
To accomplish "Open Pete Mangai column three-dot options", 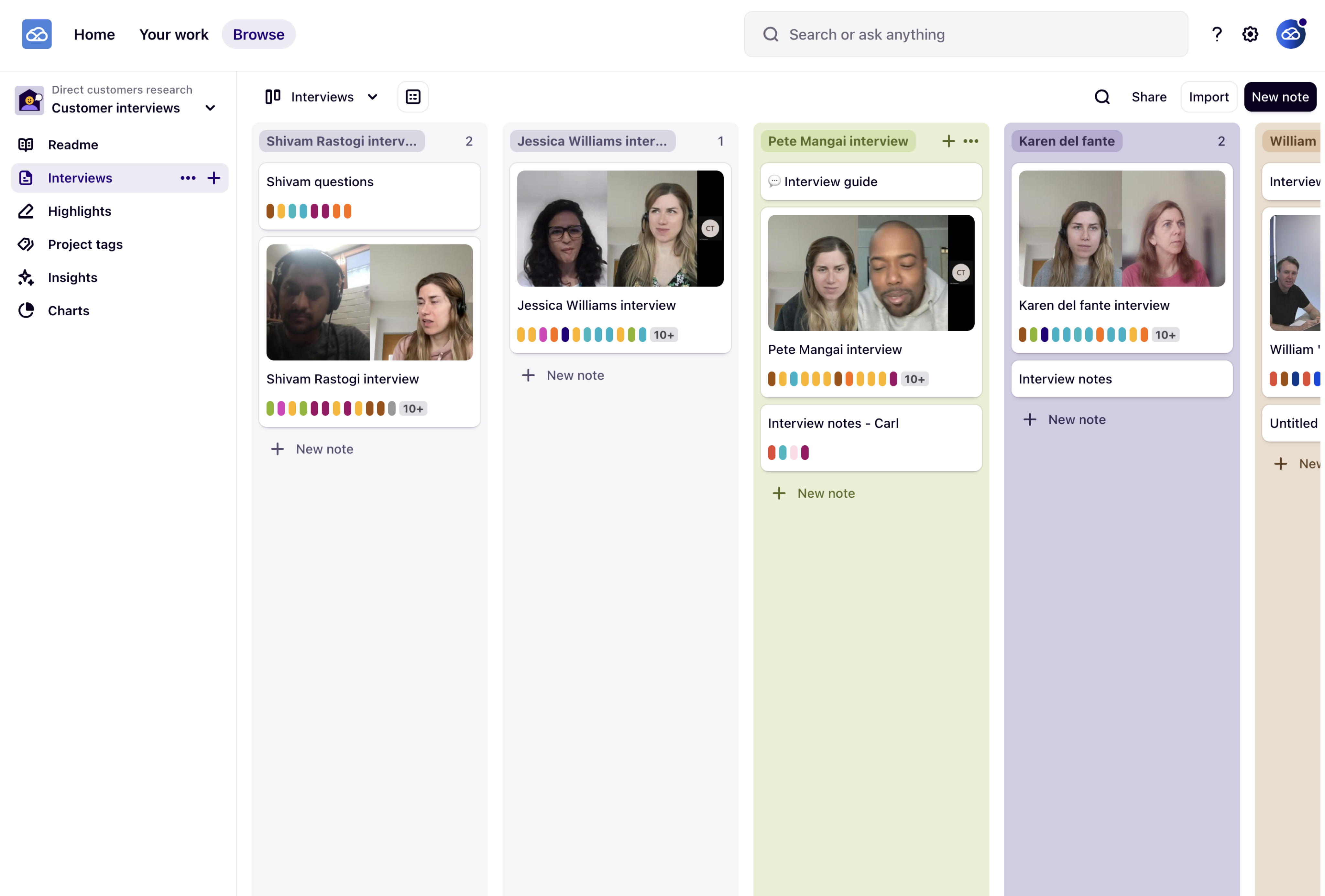I will (x=970, y=141).
